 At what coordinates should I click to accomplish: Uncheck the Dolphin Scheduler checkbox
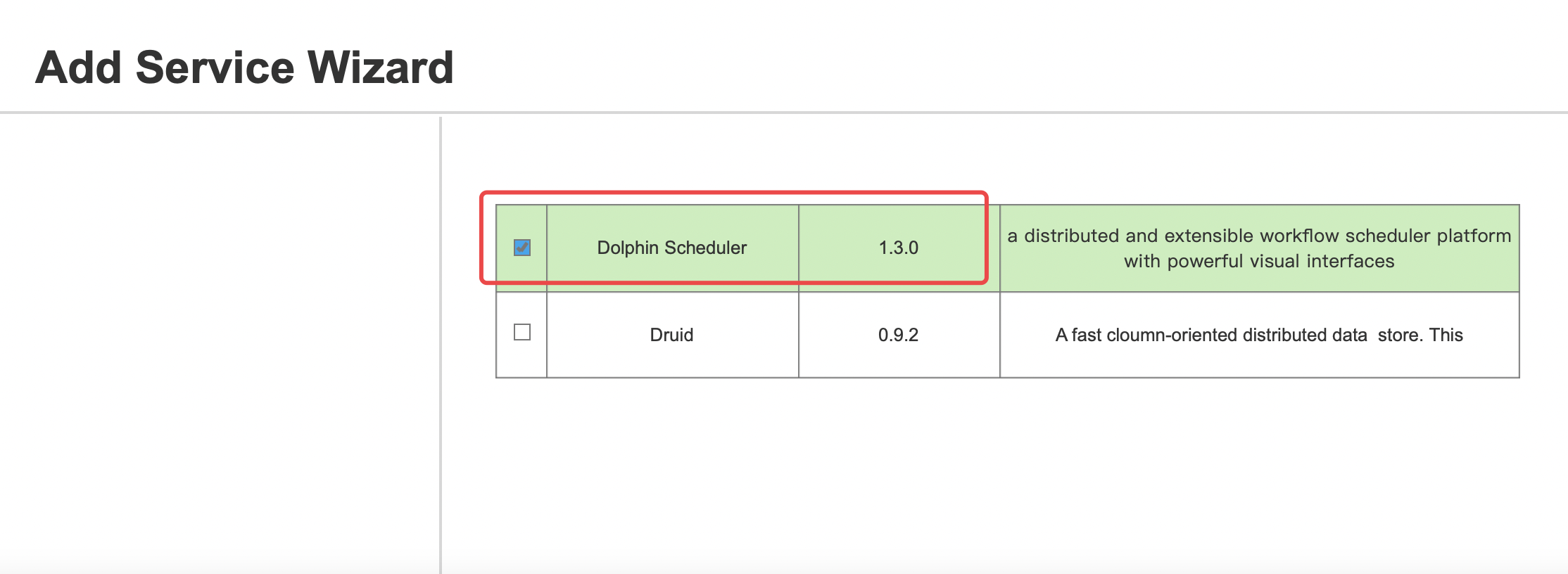pos(522,248)
